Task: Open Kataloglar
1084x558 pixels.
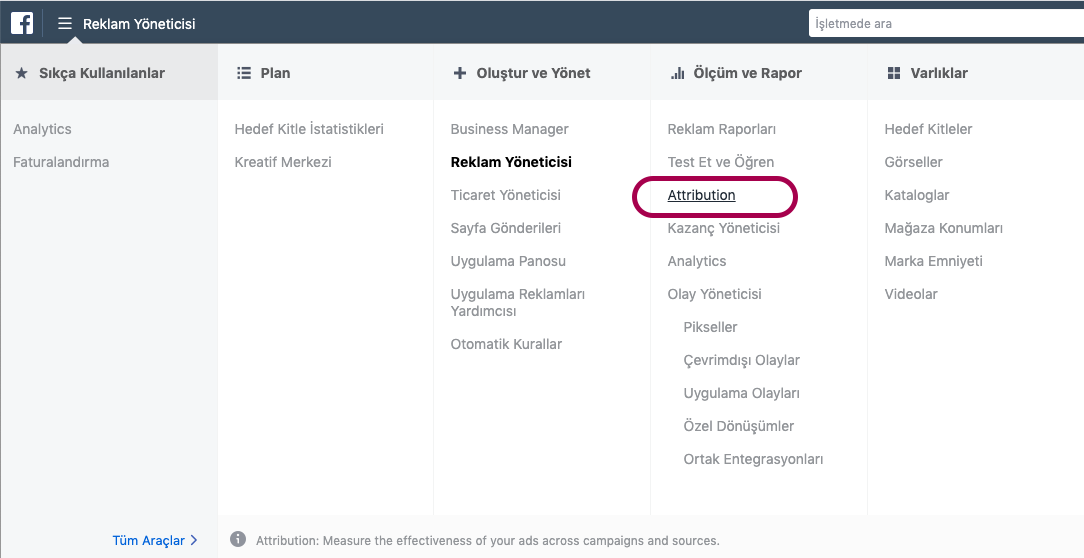Action: [917, 195]
